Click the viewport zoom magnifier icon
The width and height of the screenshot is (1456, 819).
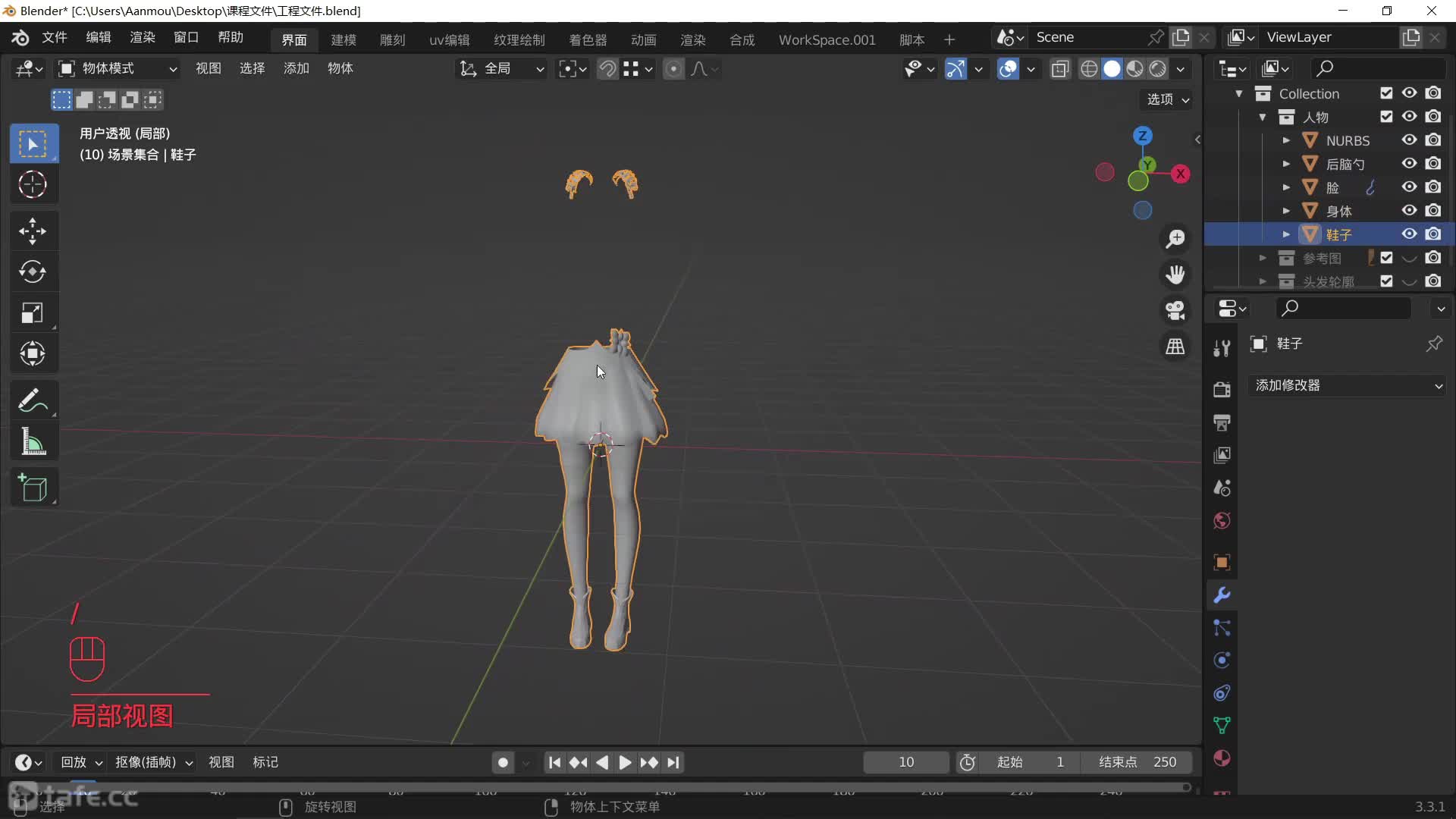pyautogui.click(x=1175, y=239)
